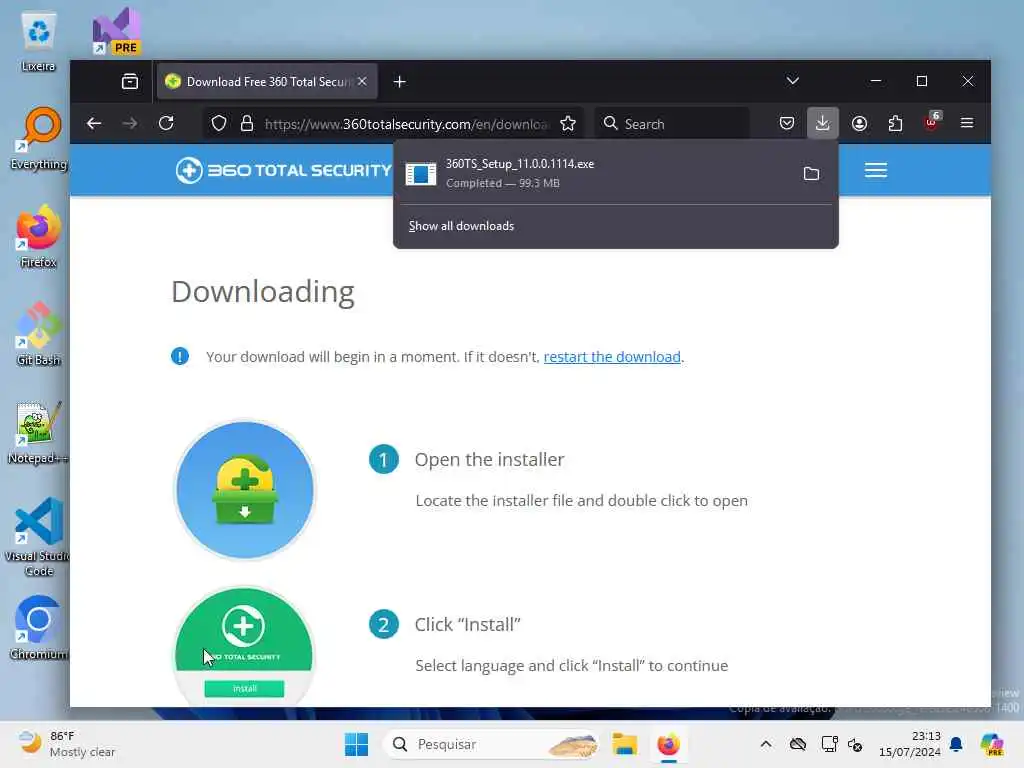
Task: Click the 360 Total Security logo
Action: [x=283, y=170]
